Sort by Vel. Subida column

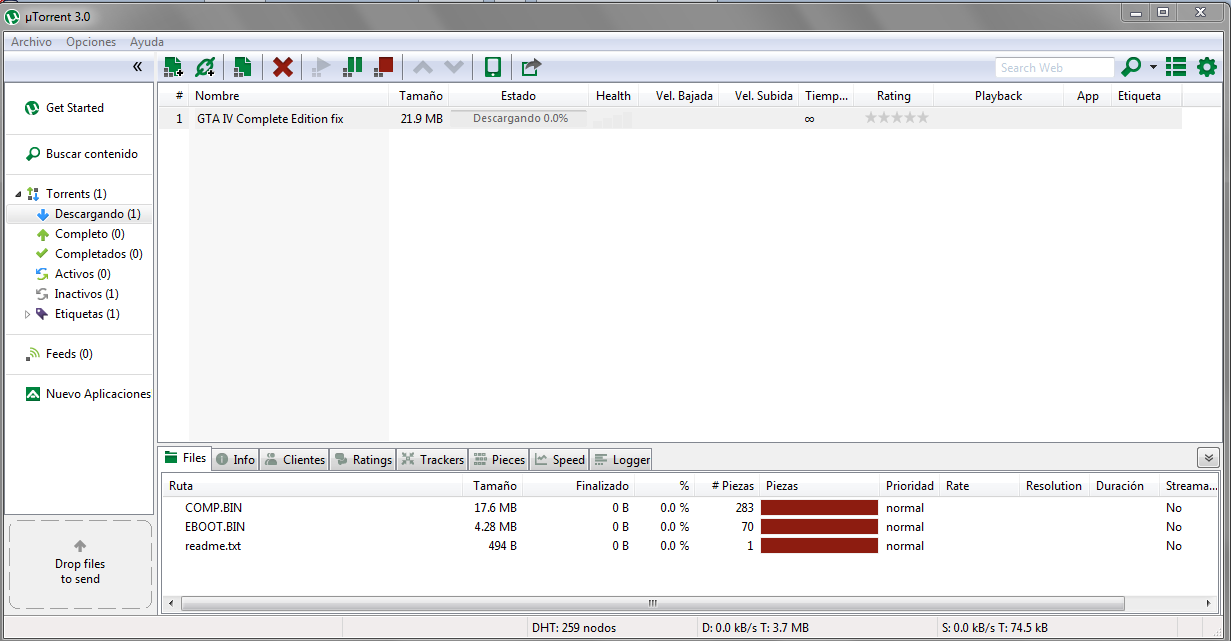click(x=763, y=96)
